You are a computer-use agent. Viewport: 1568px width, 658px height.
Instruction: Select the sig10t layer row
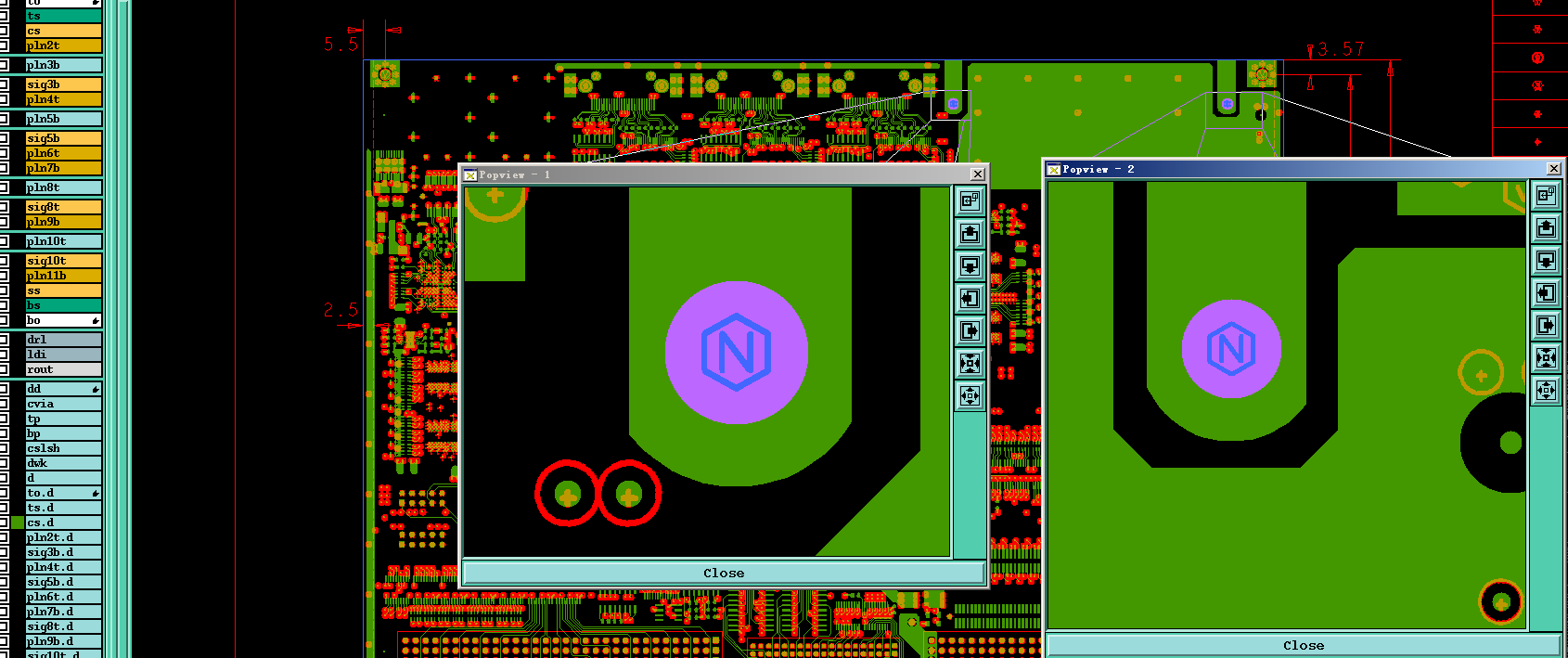pos(63,261)
